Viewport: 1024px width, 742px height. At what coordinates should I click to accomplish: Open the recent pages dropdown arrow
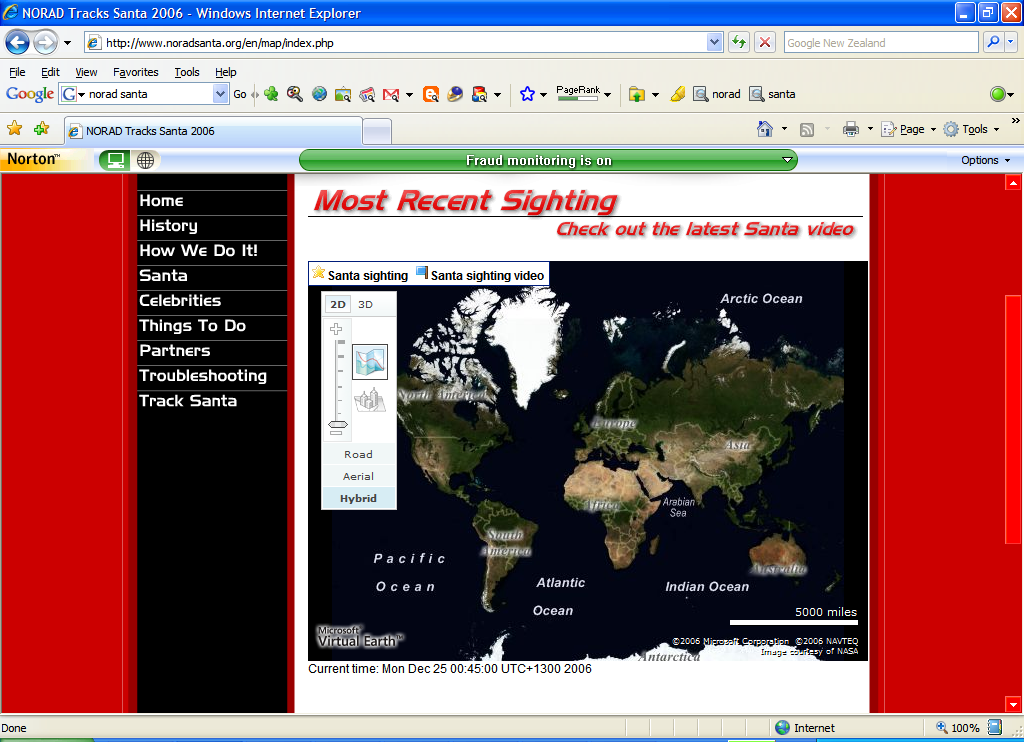coord(67,43)
